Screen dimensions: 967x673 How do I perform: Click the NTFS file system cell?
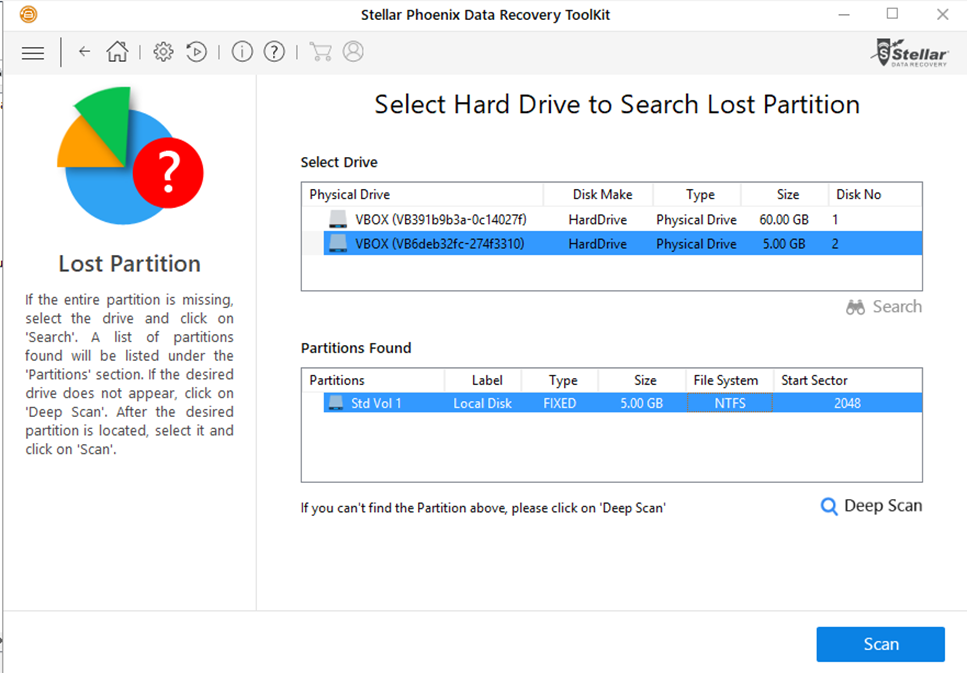(730, 403)
